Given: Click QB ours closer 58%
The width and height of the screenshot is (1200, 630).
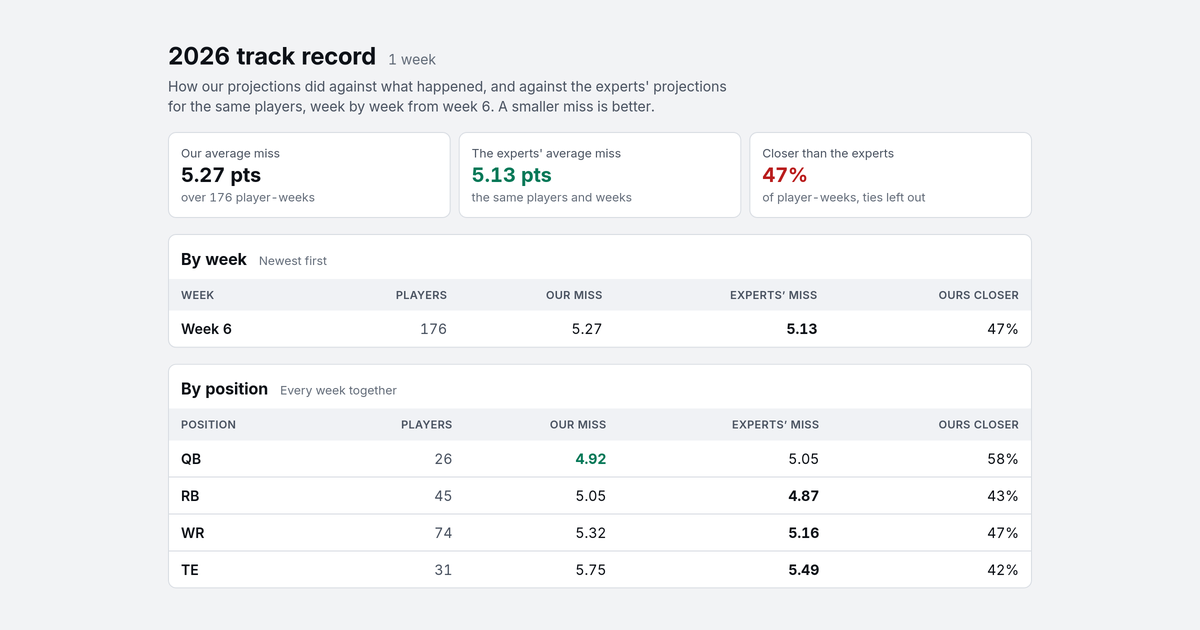Looking at the screenshot, I should [1003, 459].
